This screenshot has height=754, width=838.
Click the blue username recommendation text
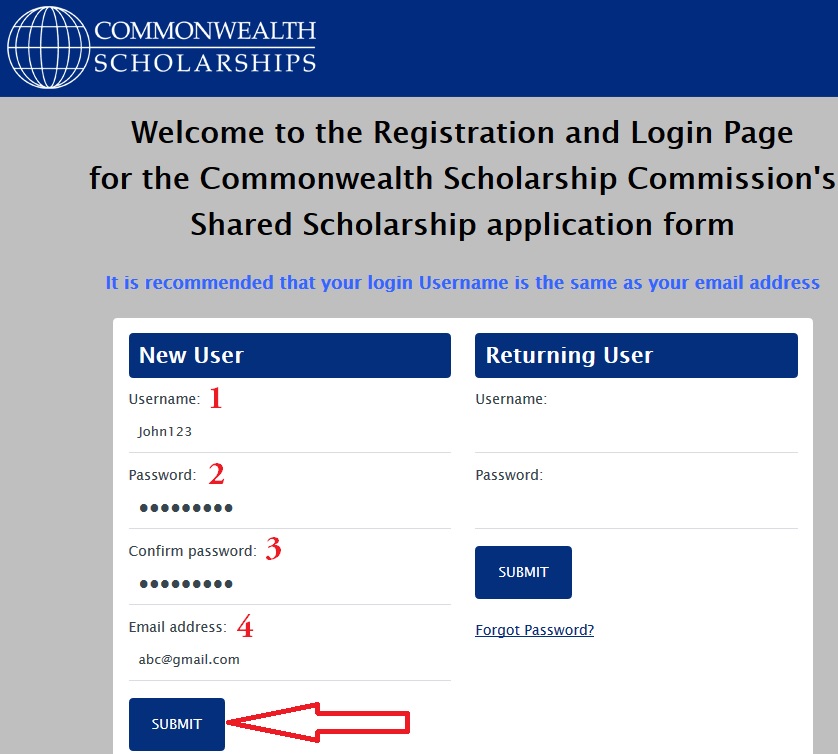click(x=462, y=283)
